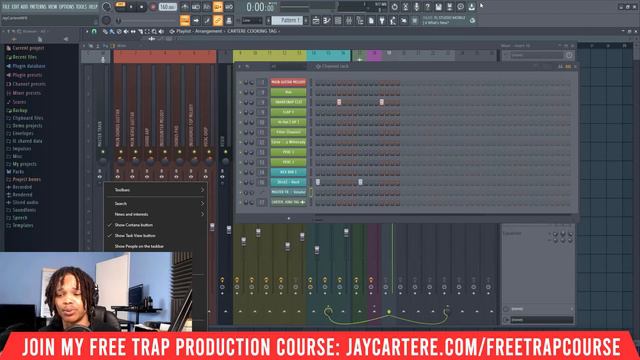Screen dimensions: 640x360
Task: Select the Playlist Slice tool
Action: click(140, 31)
